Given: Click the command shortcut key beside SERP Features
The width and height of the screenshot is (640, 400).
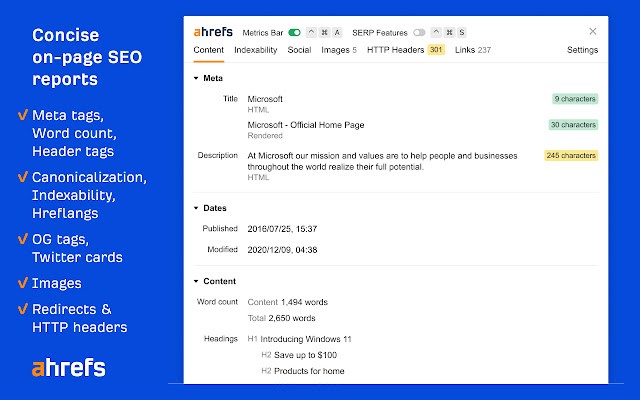Looking at the screenshot, I should click(x=449, y=32).
